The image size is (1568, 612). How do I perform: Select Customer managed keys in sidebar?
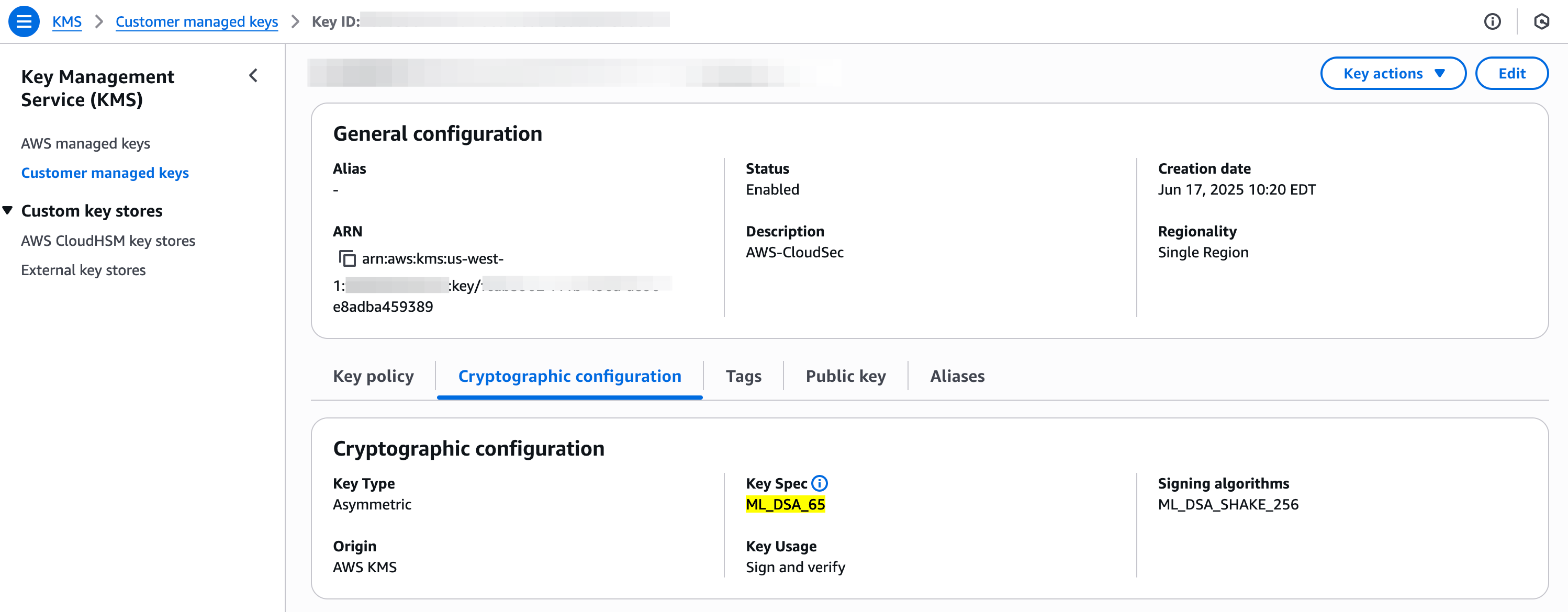[105, 173]
